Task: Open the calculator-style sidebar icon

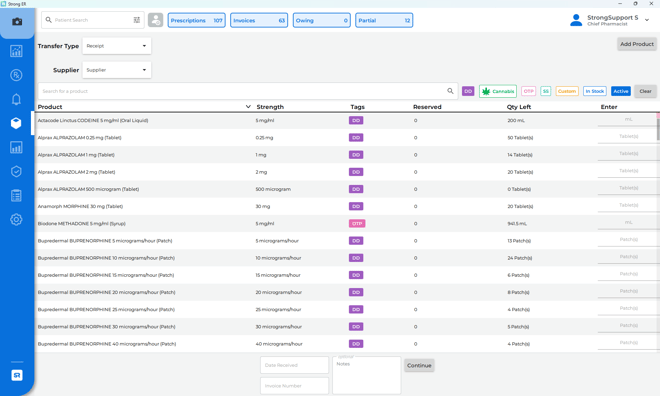Action: 16,195
